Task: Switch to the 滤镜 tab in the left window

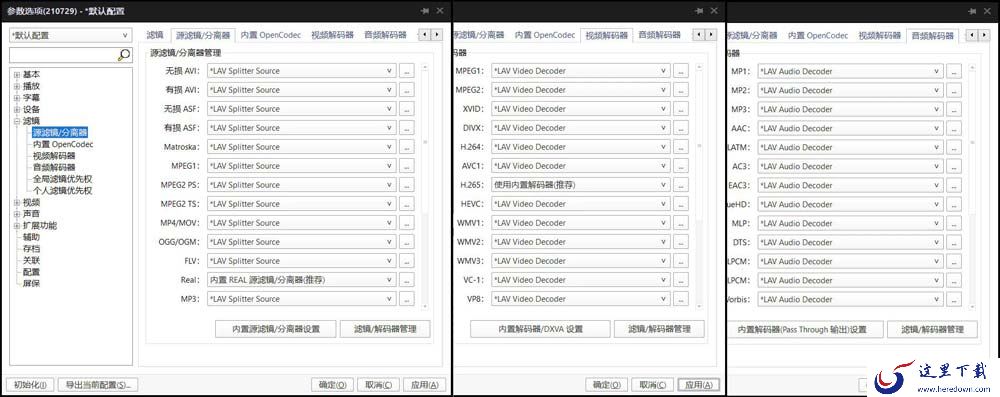Action: [x=155, y=35]
